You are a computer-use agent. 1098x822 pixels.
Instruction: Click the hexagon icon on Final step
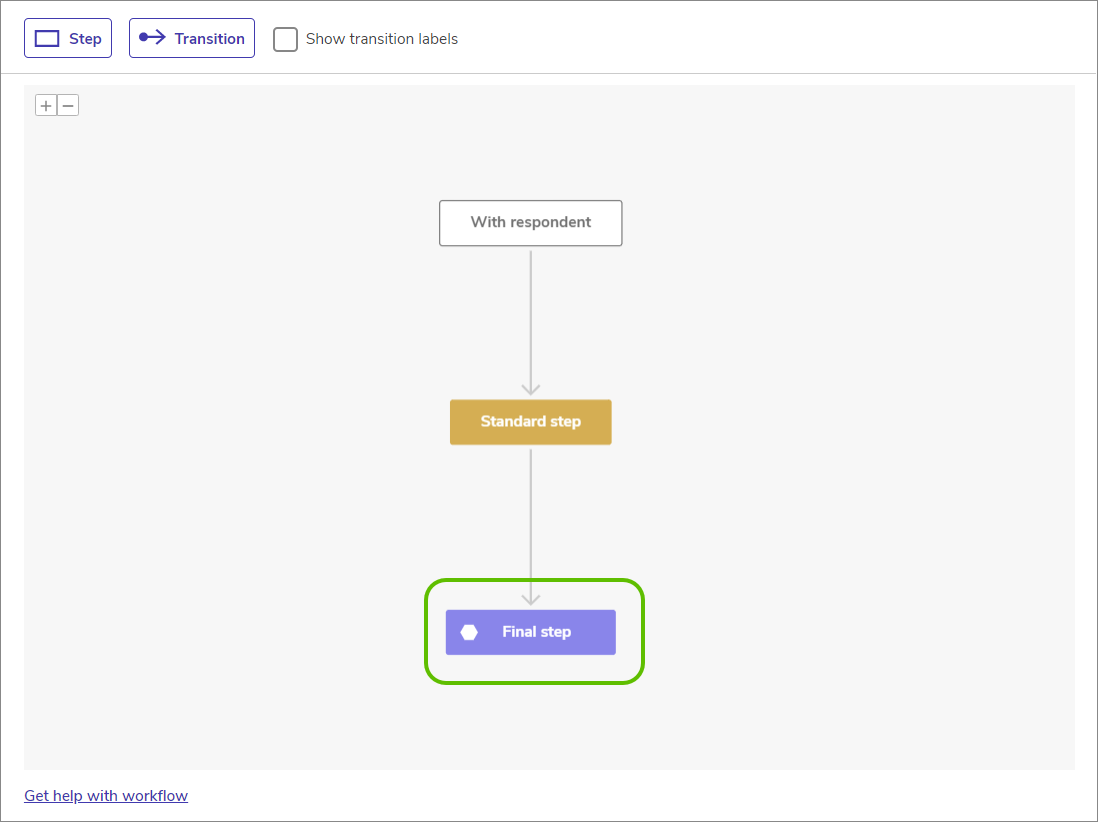pos(469,632)
